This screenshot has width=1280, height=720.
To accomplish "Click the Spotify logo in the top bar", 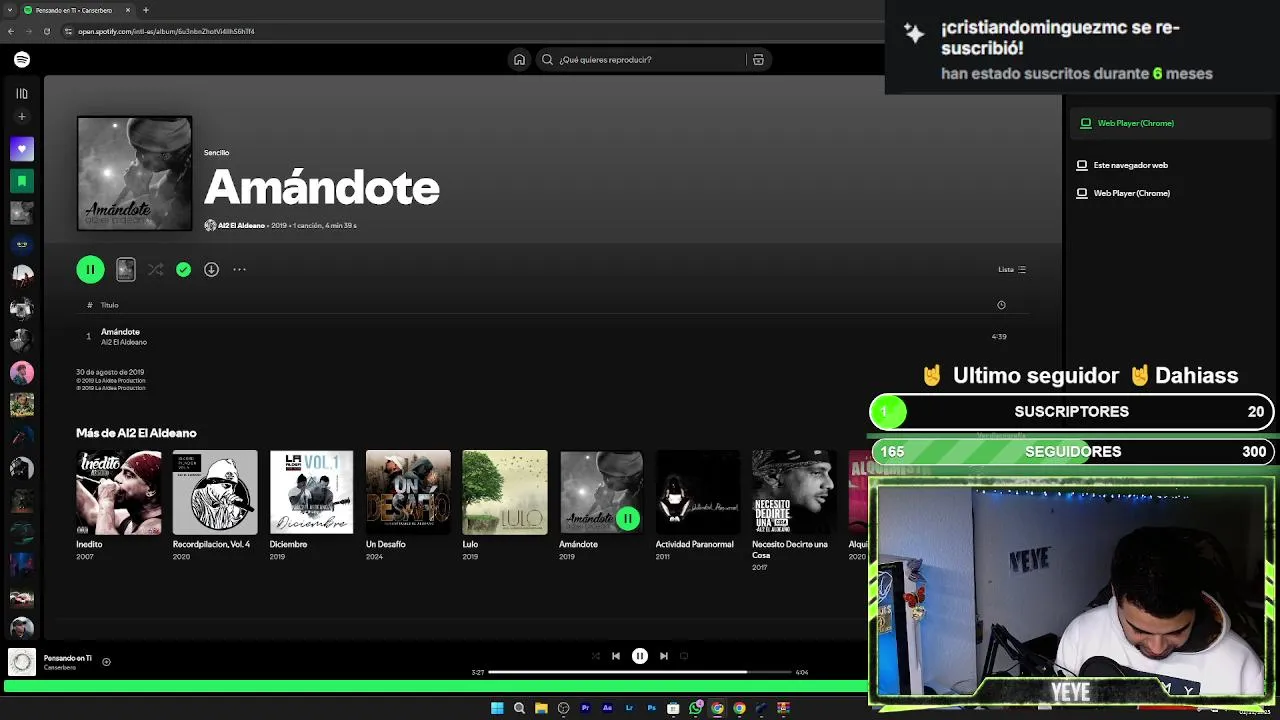I will pyautogui.click(x=22, y=60).
